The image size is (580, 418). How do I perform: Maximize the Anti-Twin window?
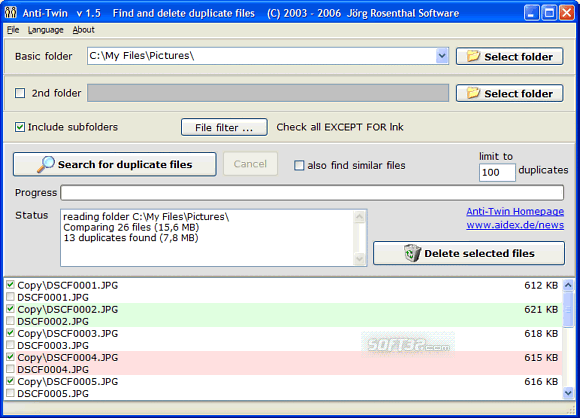(549, 13)
